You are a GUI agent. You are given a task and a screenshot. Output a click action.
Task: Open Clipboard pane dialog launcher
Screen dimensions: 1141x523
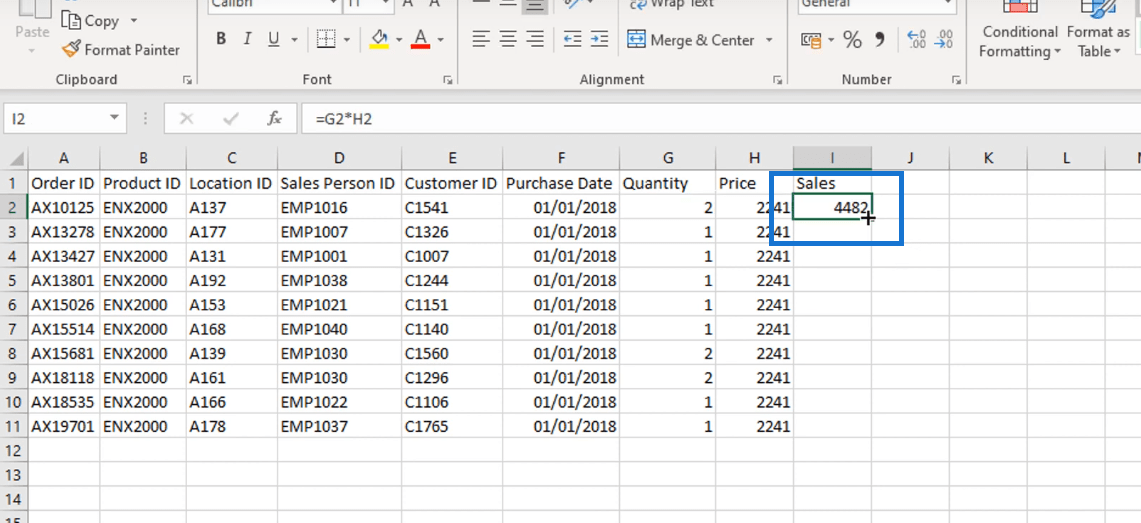[188, 80]
